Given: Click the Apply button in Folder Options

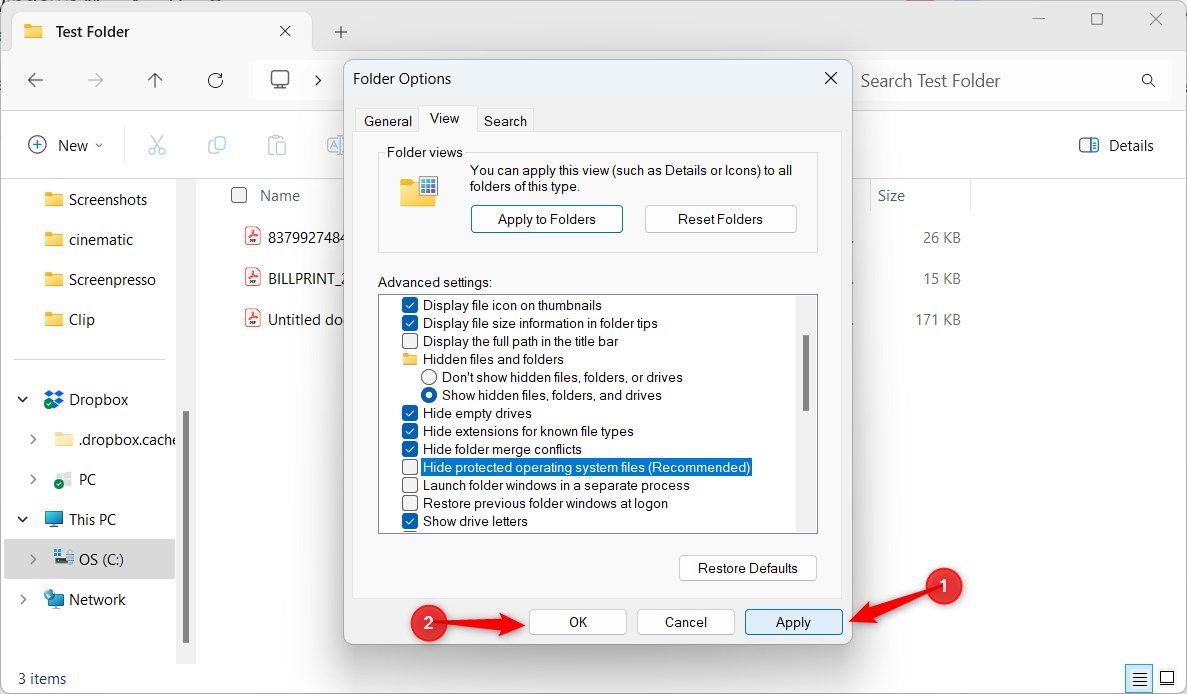Looking at the screenshot, I should (x=793, y=622).
